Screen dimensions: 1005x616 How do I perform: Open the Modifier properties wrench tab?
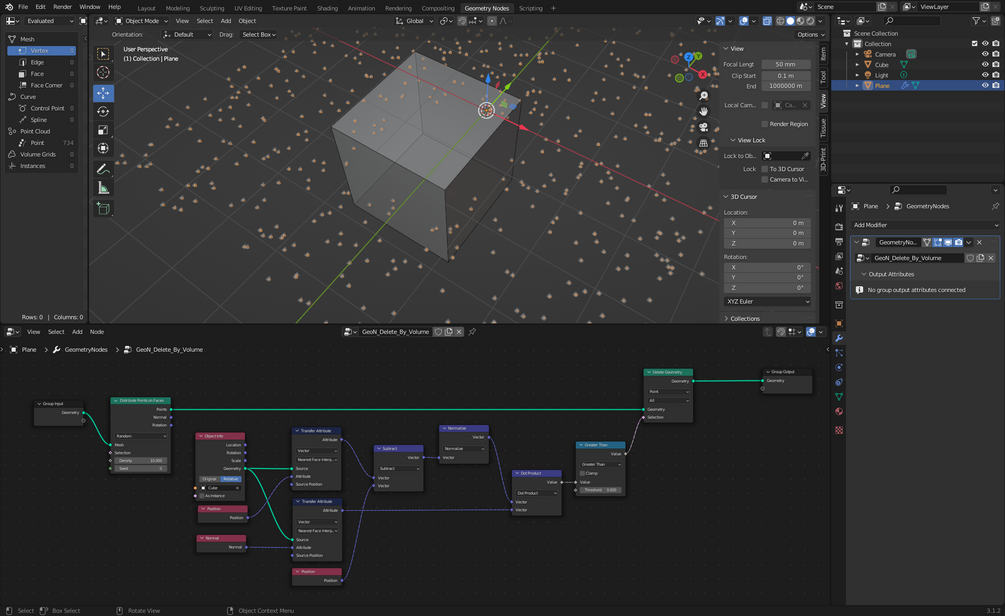(839, 338)
